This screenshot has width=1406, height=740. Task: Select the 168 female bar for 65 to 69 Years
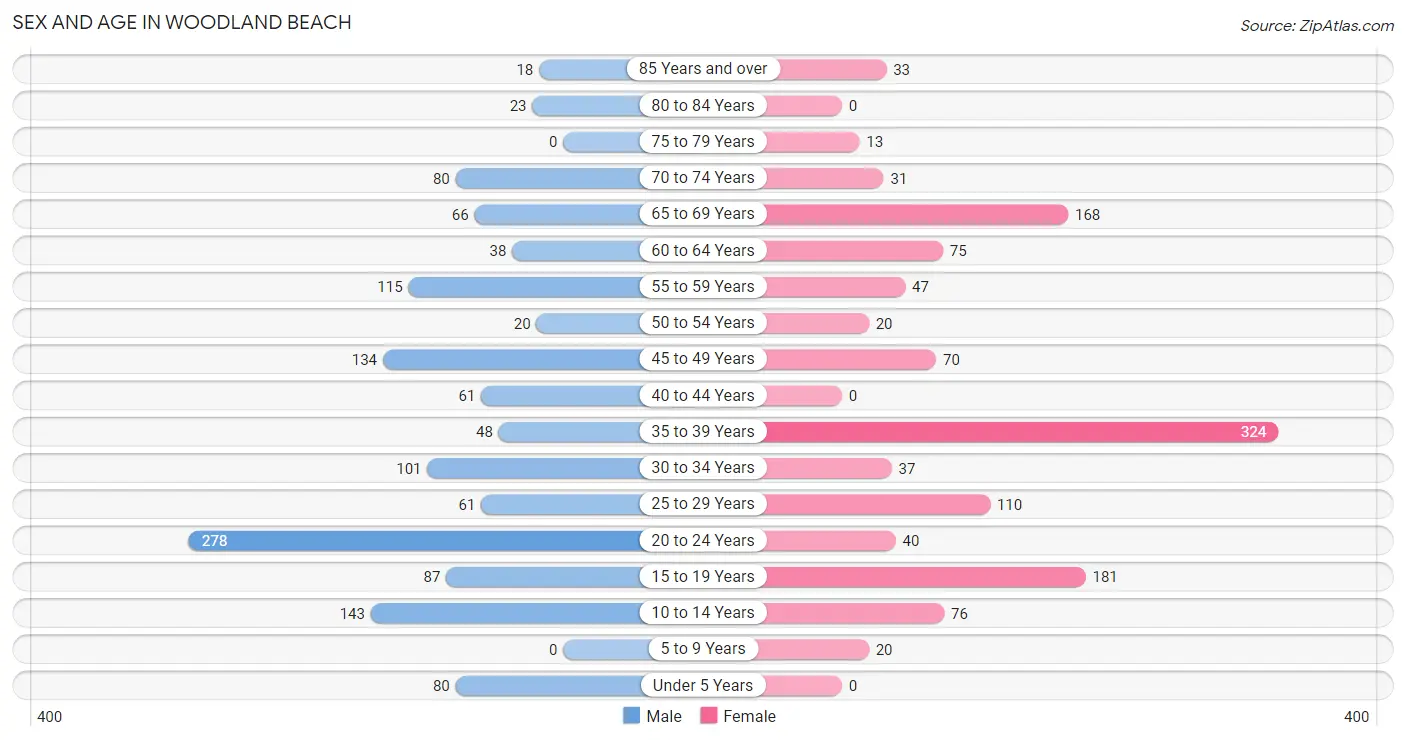point(913,214)
